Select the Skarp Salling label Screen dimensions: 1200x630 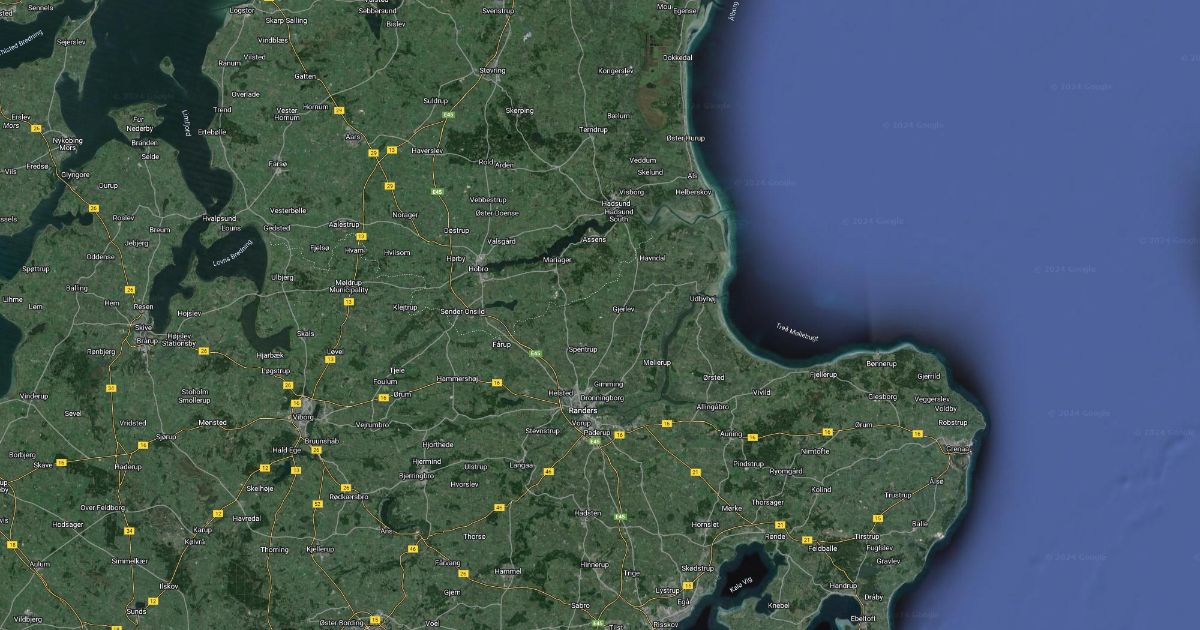(x=286, y=20)
